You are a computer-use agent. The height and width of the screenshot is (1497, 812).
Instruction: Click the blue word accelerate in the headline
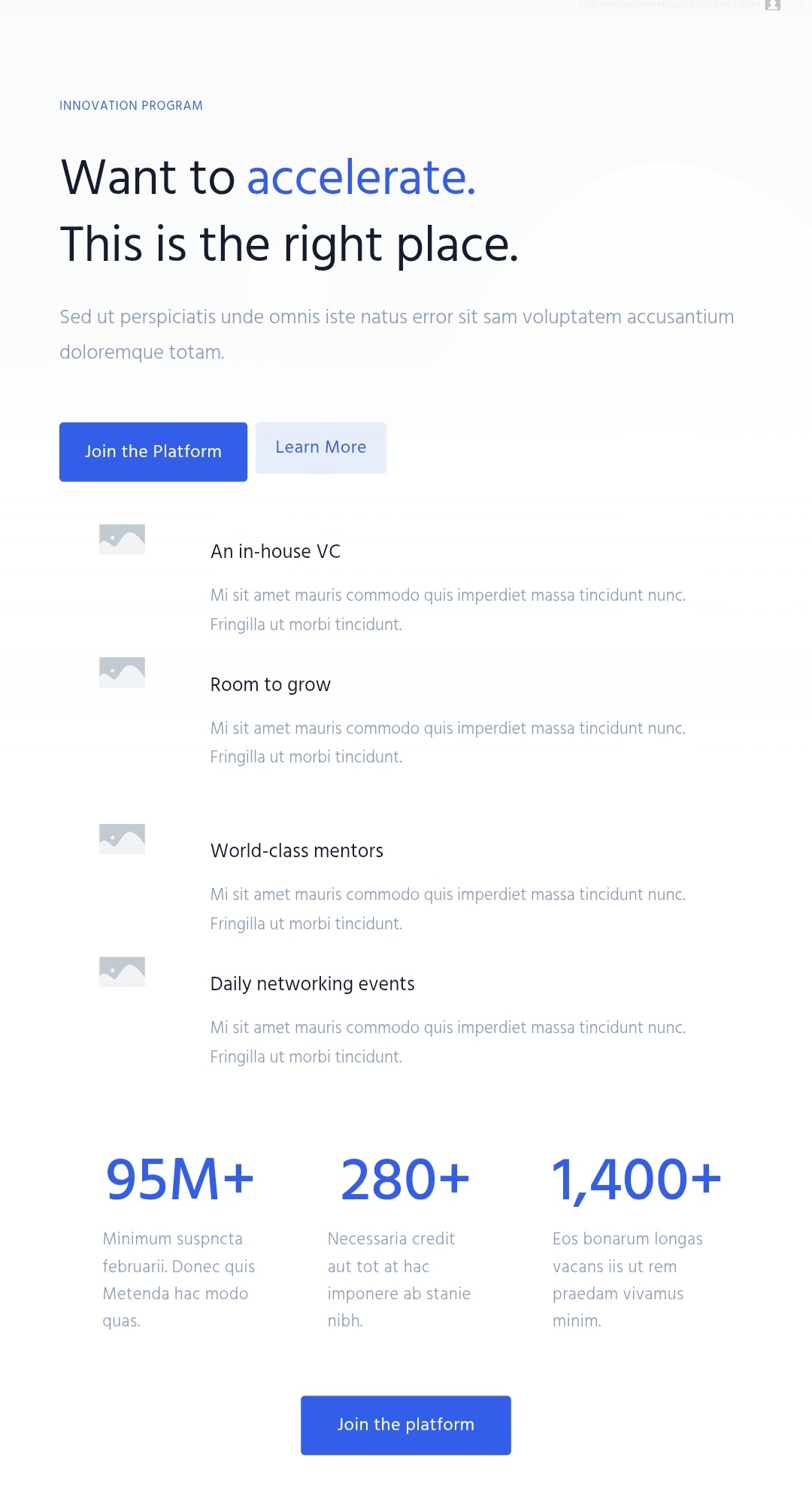[x=361, y=178]
